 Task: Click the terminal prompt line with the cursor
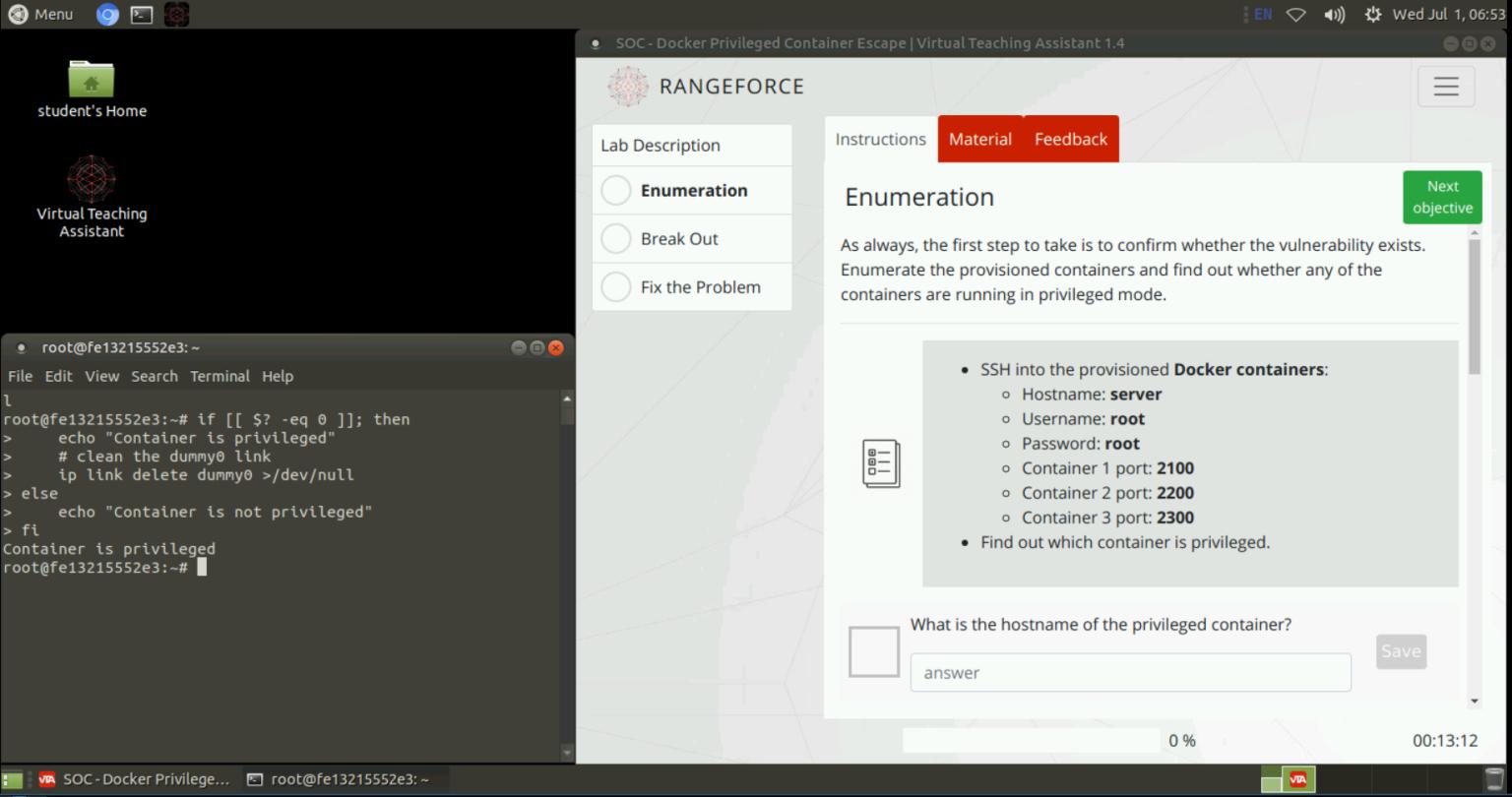click(x=104, y=568)
